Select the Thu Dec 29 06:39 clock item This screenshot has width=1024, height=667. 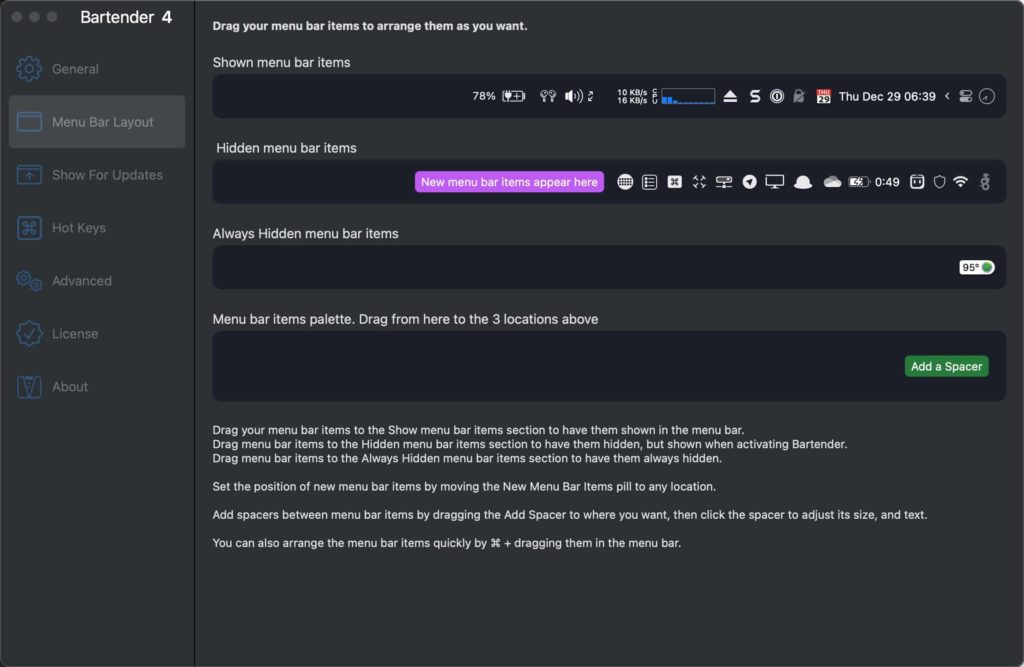coord(887,96)
